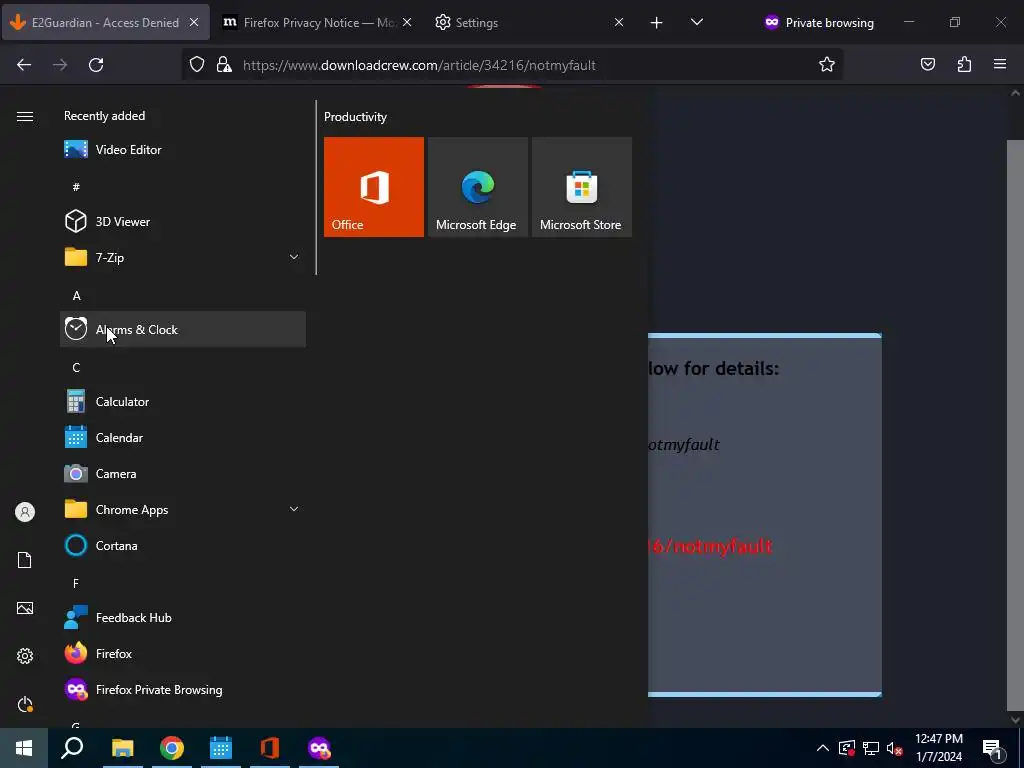This screenshot has width=1024, height=768.
Task: Open tracking protection shield icon
Action: click(x=197, y=65)
